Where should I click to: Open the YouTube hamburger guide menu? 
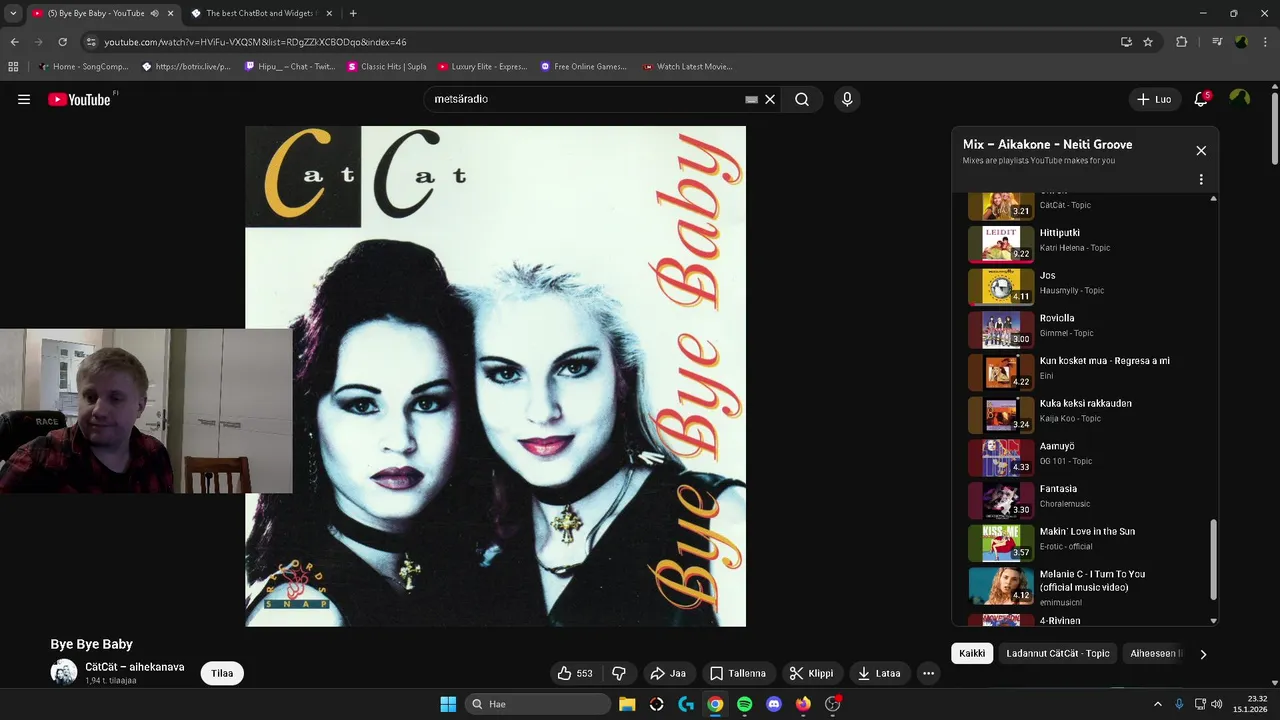coord(24,99)
